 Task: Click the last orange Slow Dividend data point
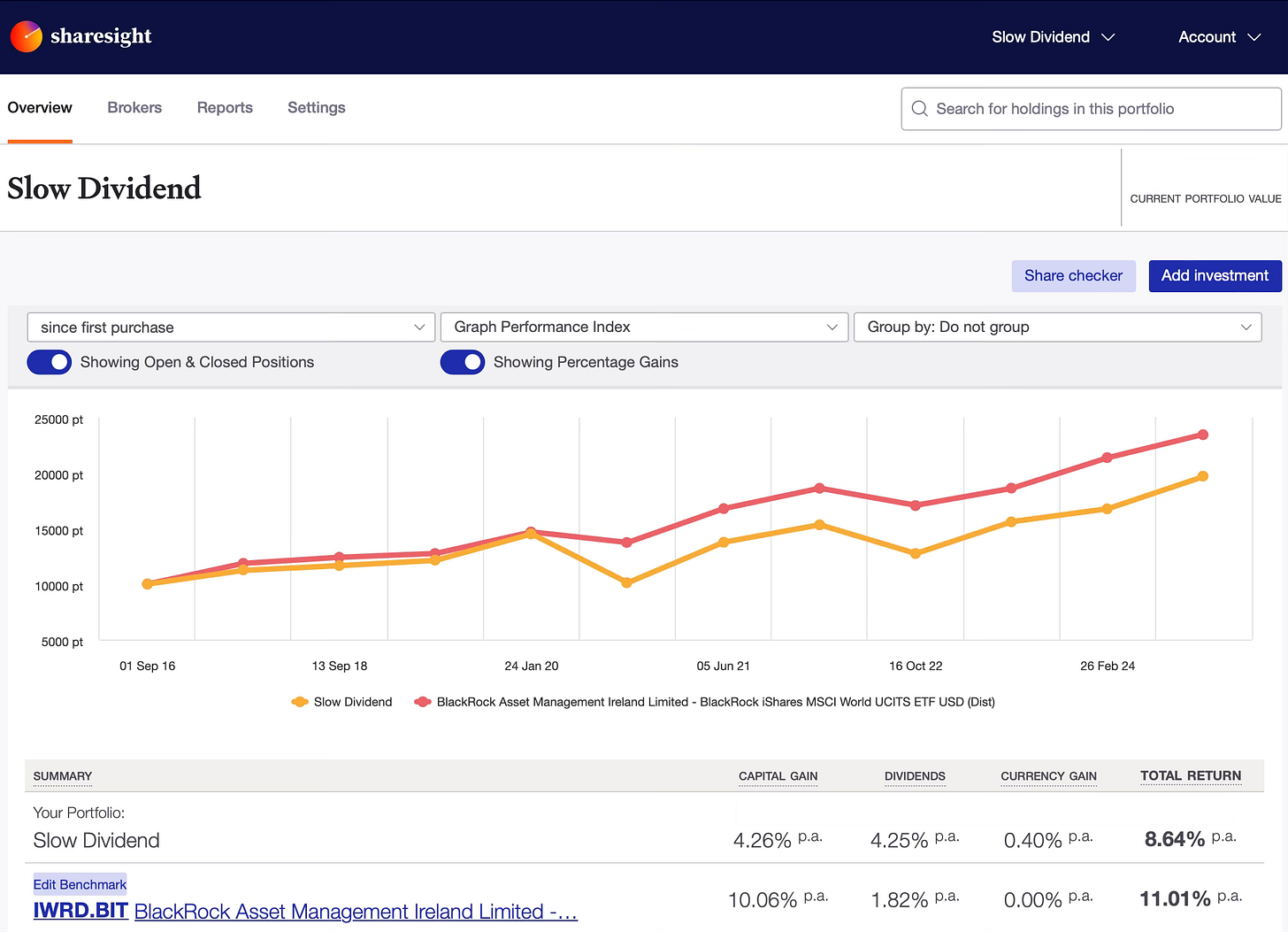[1203, 476]
